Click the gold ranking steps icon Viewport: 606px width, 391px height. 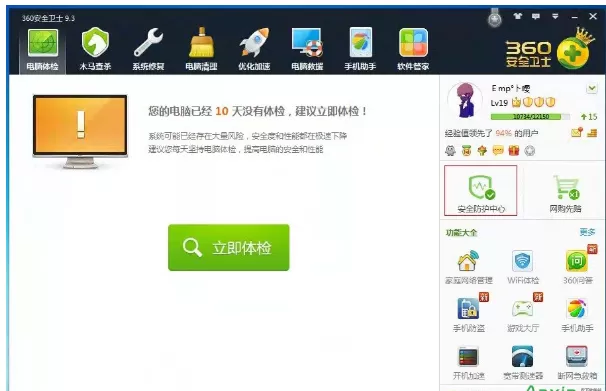pos(592,133)
